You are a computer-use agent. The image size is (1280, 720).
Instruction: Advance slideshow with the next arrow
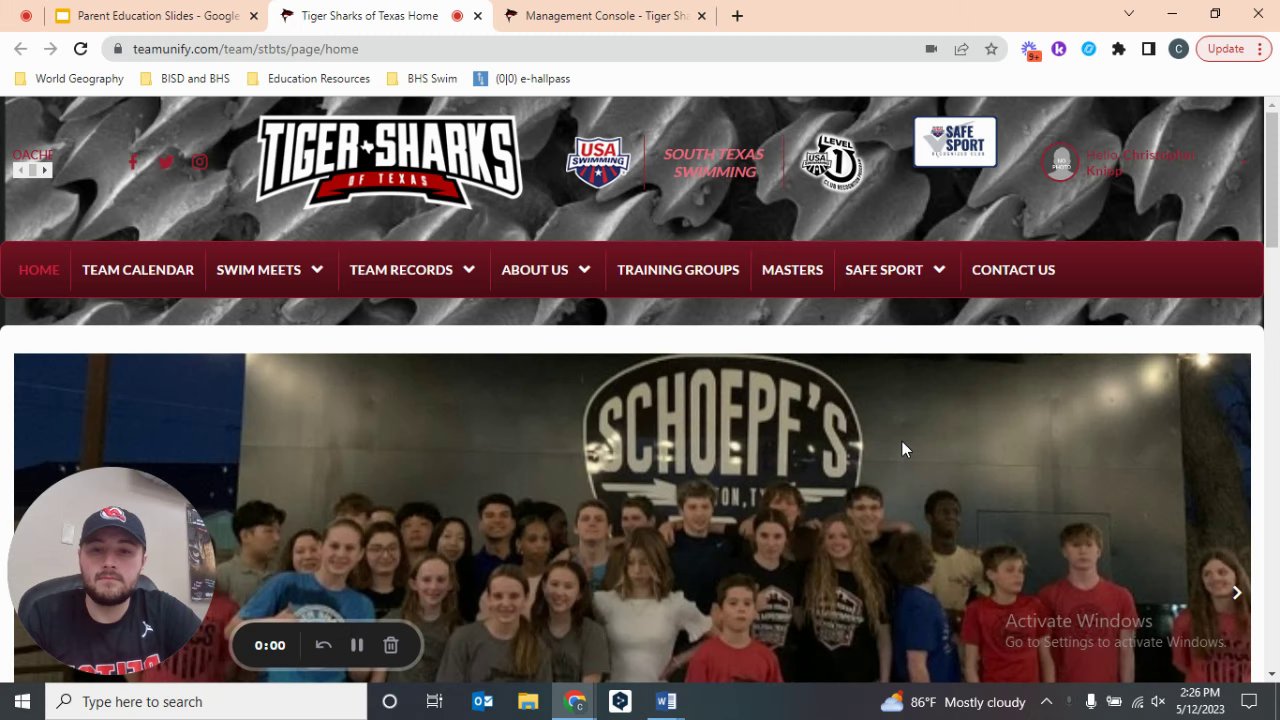point(1236,593)
